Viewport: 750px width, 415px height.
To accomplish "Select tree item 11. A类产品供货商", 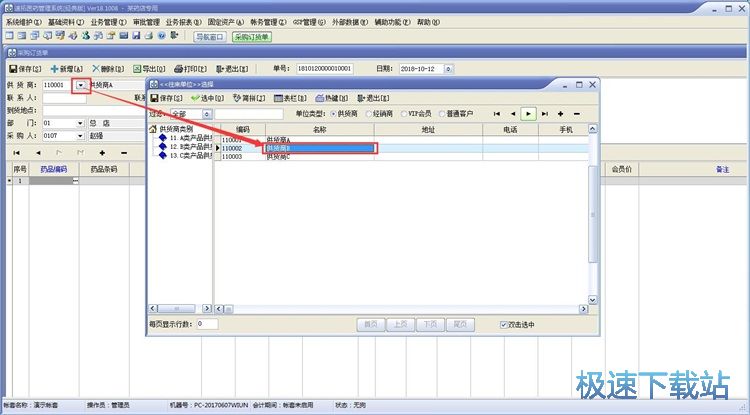I will (191, 138).
